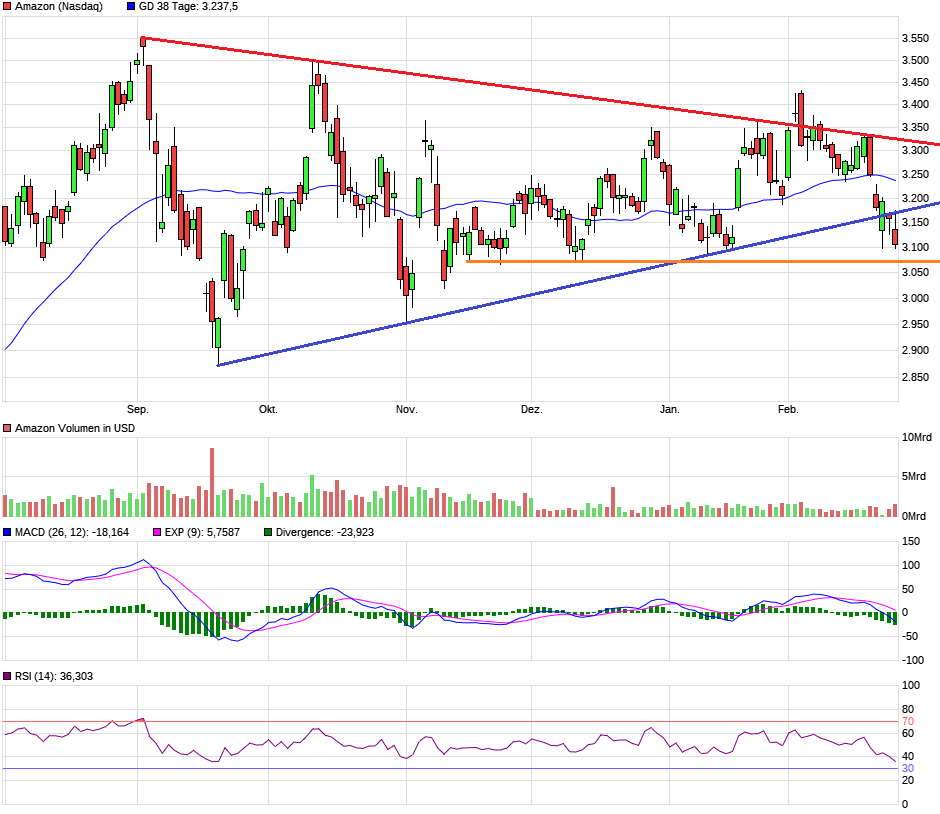Click the 3.400 price axis value
The width and height of the screenshot is (940, 814).
(x=915, y=104)
